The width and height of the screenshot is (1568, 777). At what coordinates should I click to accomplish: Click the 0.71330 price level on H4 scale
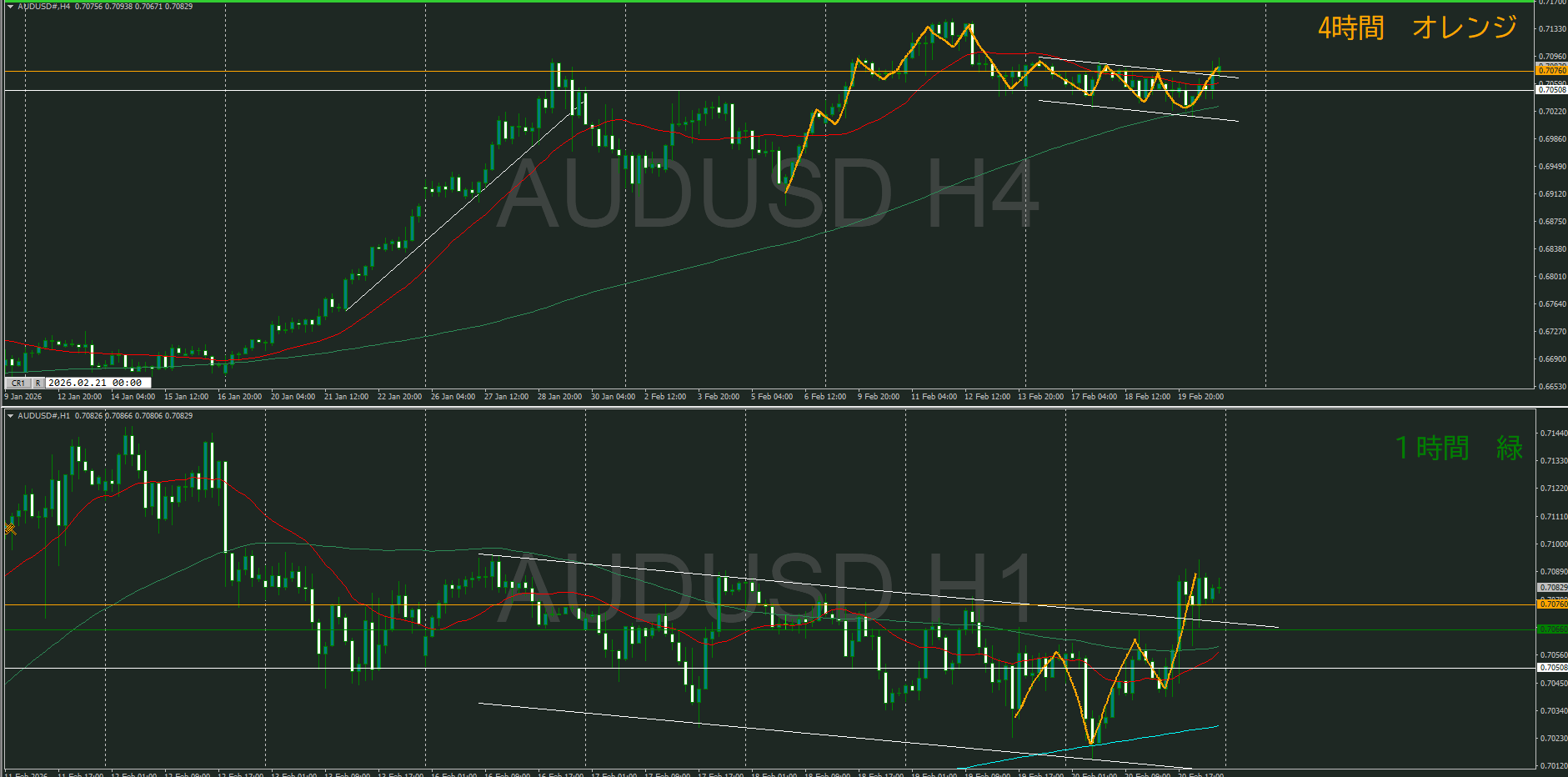(x=1551, y=29)
